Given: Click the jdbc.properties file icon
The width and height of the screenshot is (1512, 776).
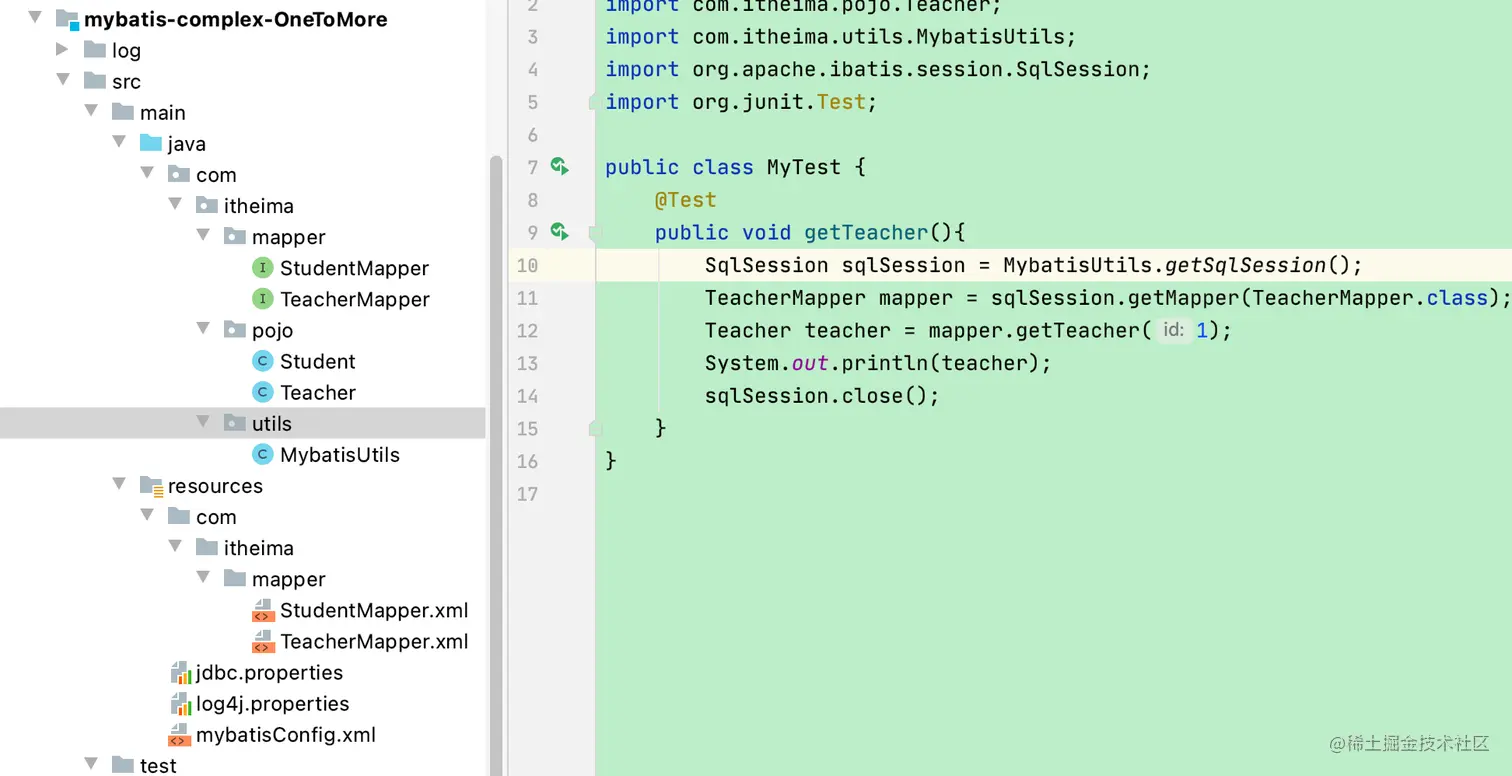Looking at the screenshot, I should (180, 672).
